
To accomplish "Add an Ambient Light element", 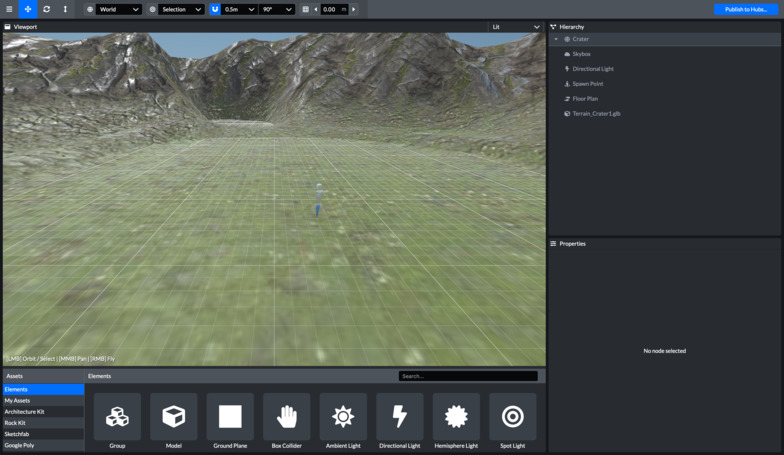I will 343,417.
